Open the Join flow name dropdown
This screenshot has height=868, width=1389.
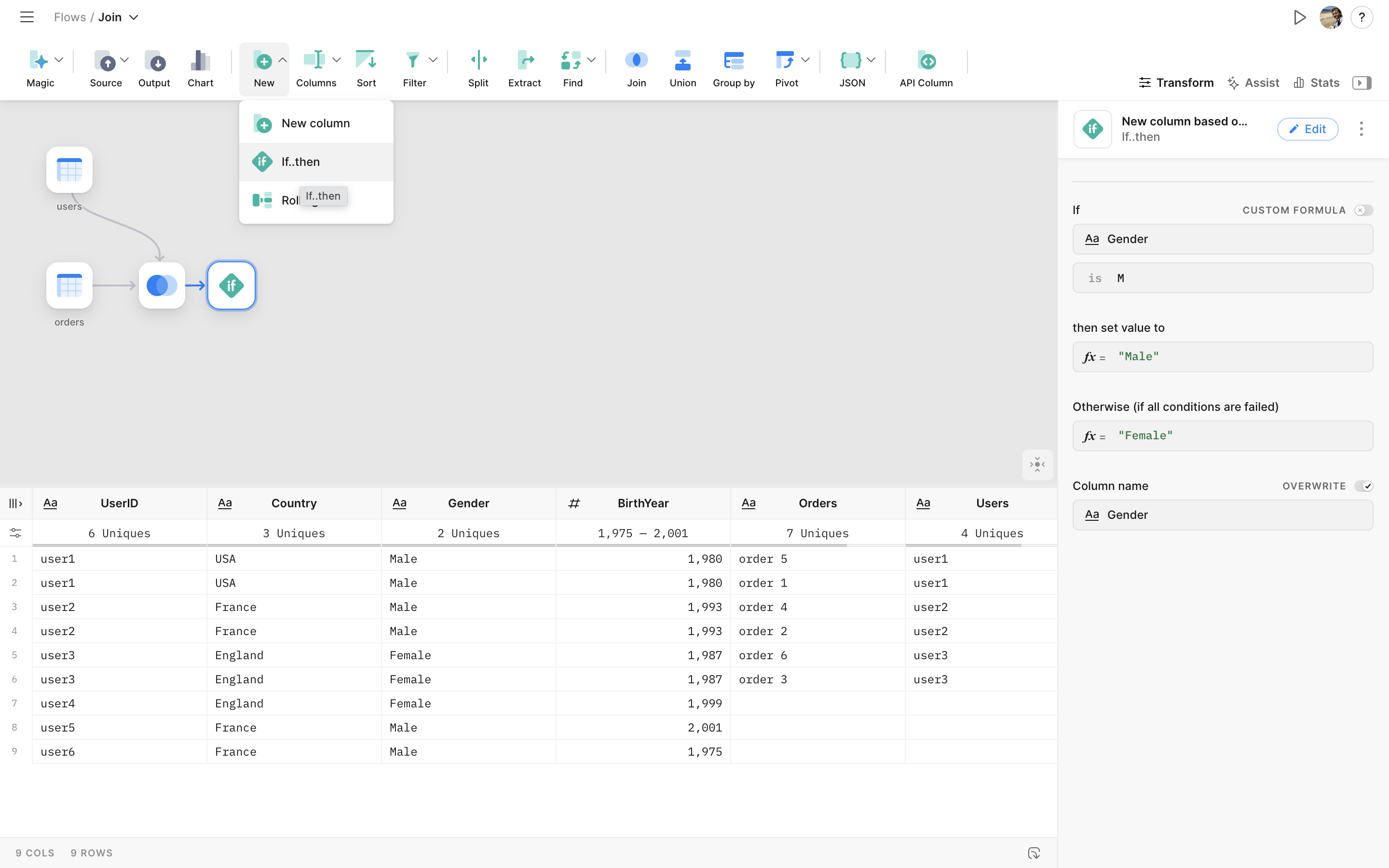(134, 17)
